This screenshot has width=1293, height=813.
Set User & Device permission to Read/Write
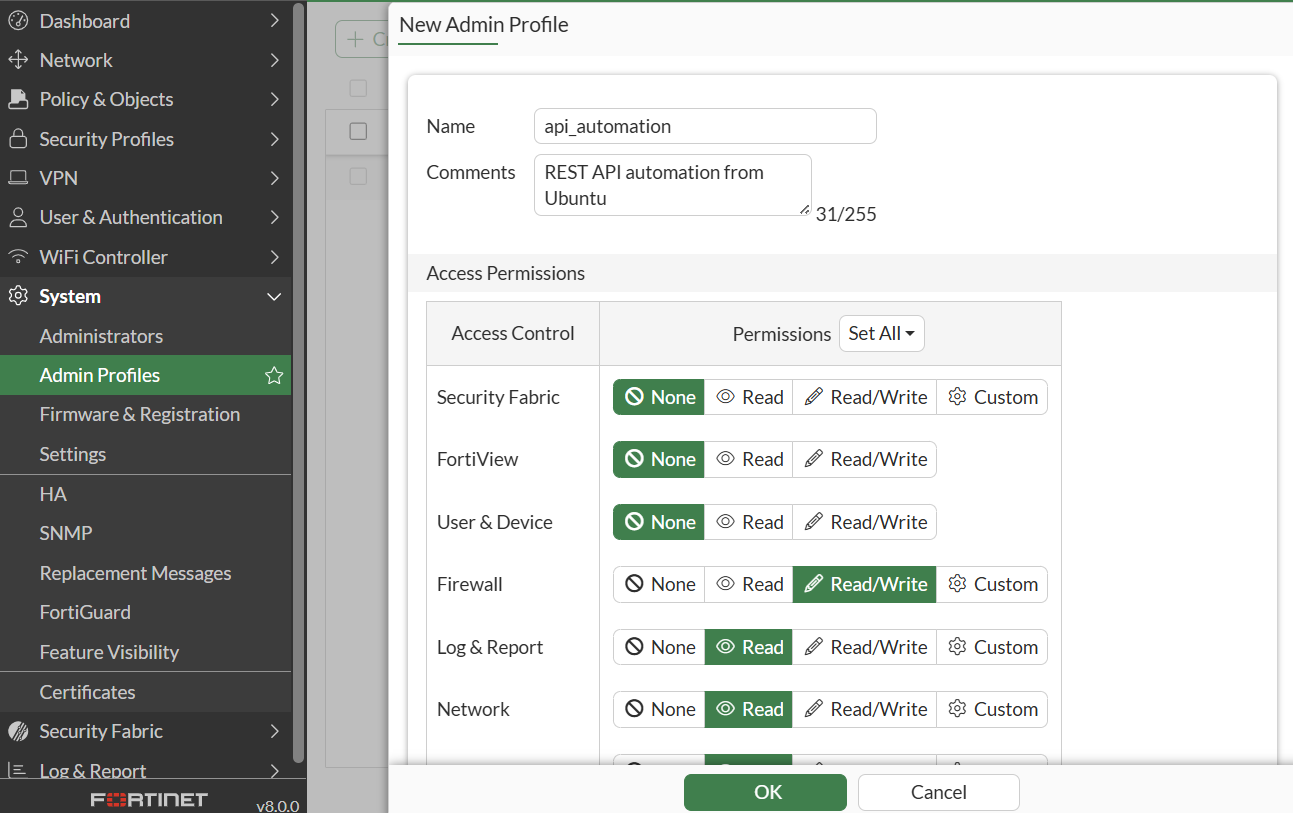(865, 522)
